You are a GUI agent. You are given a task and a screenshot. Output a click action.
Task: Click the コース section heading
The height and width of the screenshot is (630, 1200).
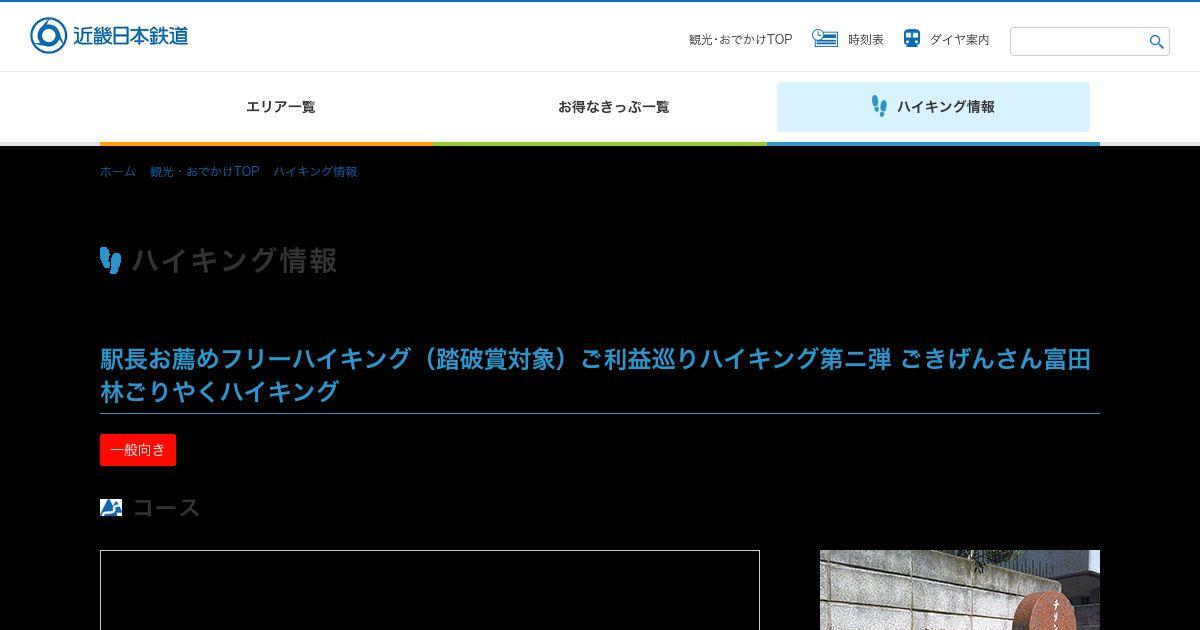(166, 508)
